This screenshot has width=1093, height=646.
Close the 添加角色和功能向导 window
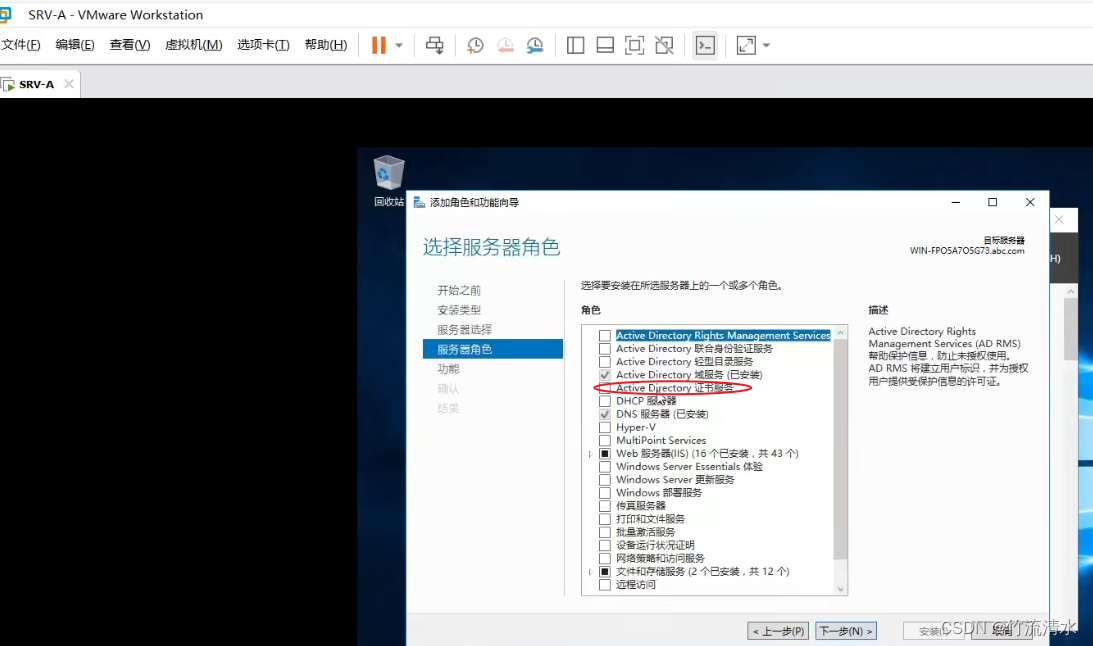1030,202
